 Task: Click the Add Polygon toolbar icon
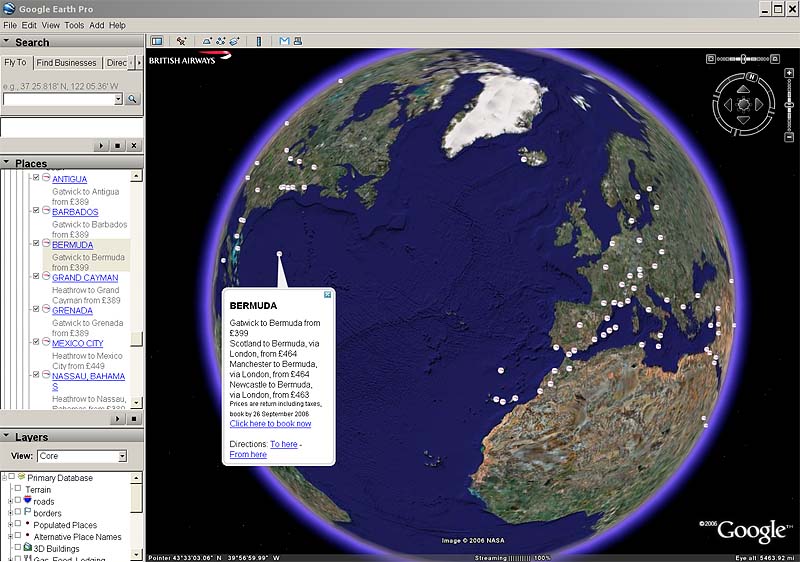pos(207,41)
